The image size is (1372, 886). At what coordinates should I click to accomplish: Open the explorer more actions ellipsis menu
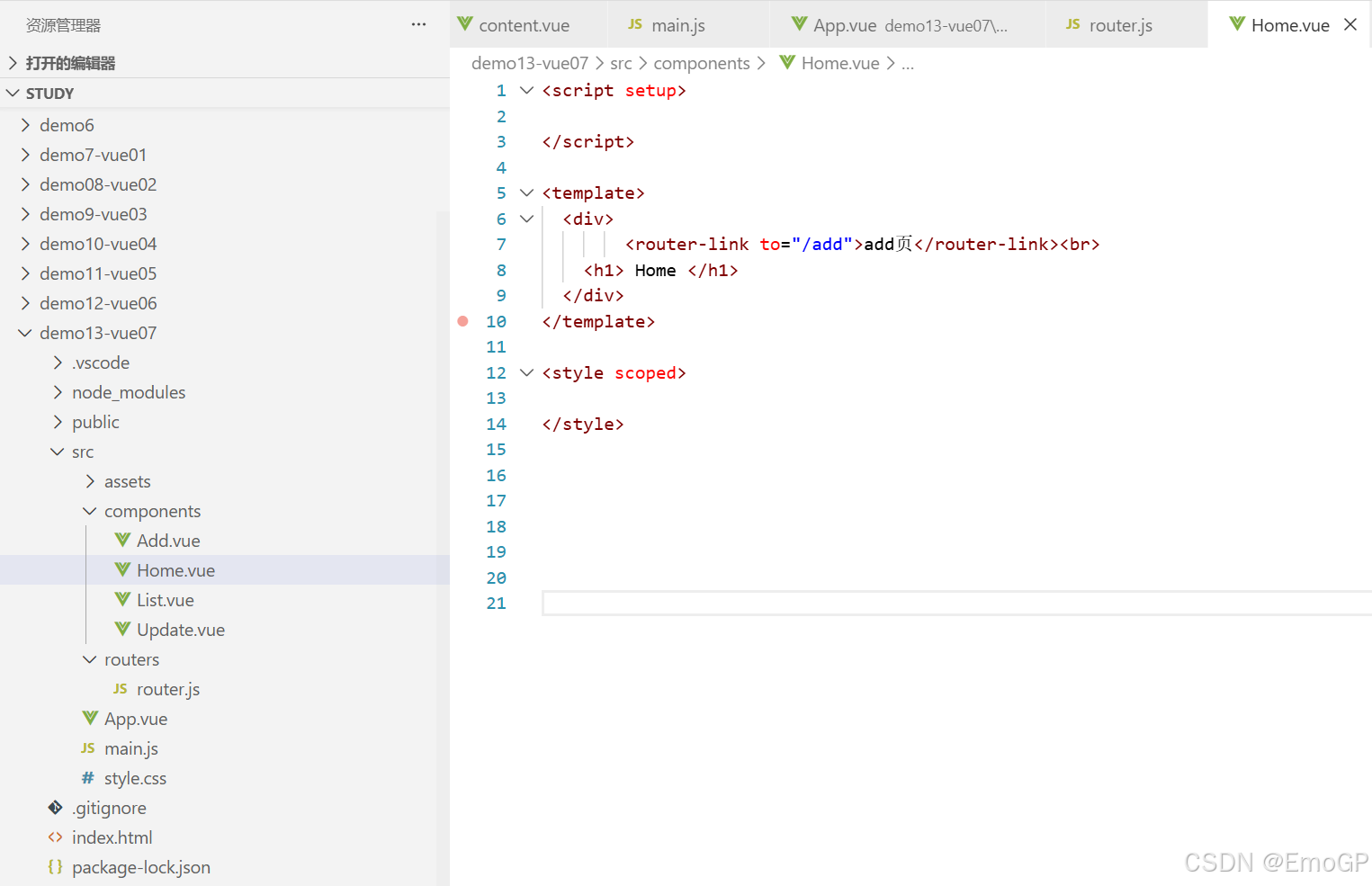point(418,24)
